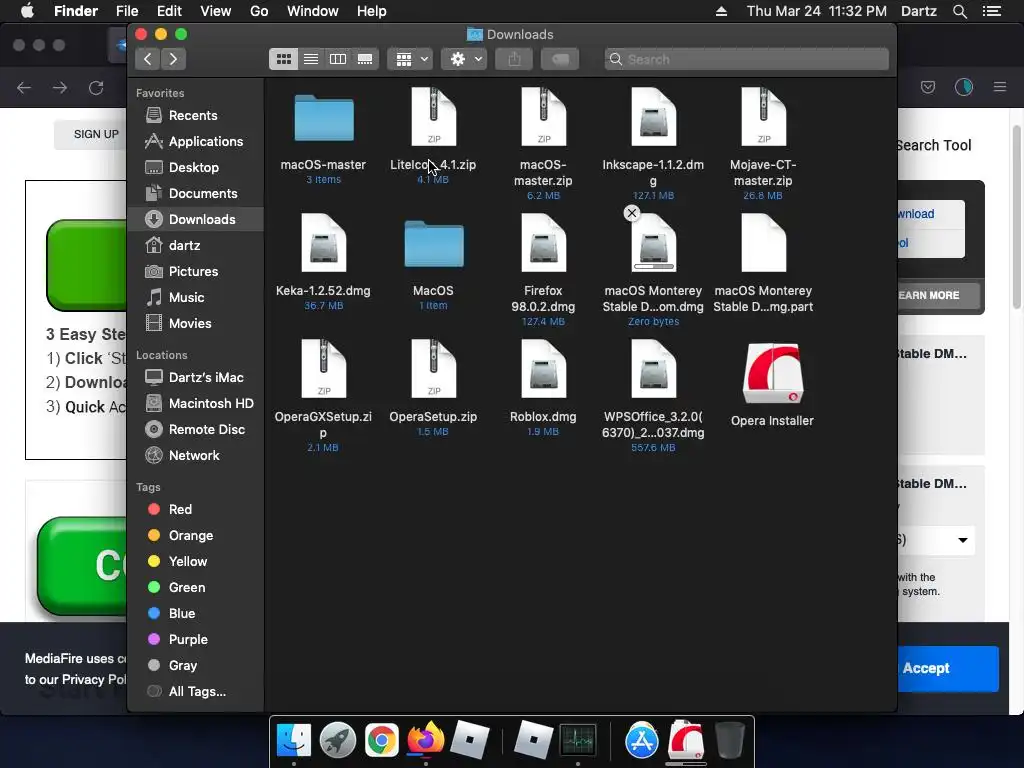Open Launchpad from the Dock

[x=338, y=740]
